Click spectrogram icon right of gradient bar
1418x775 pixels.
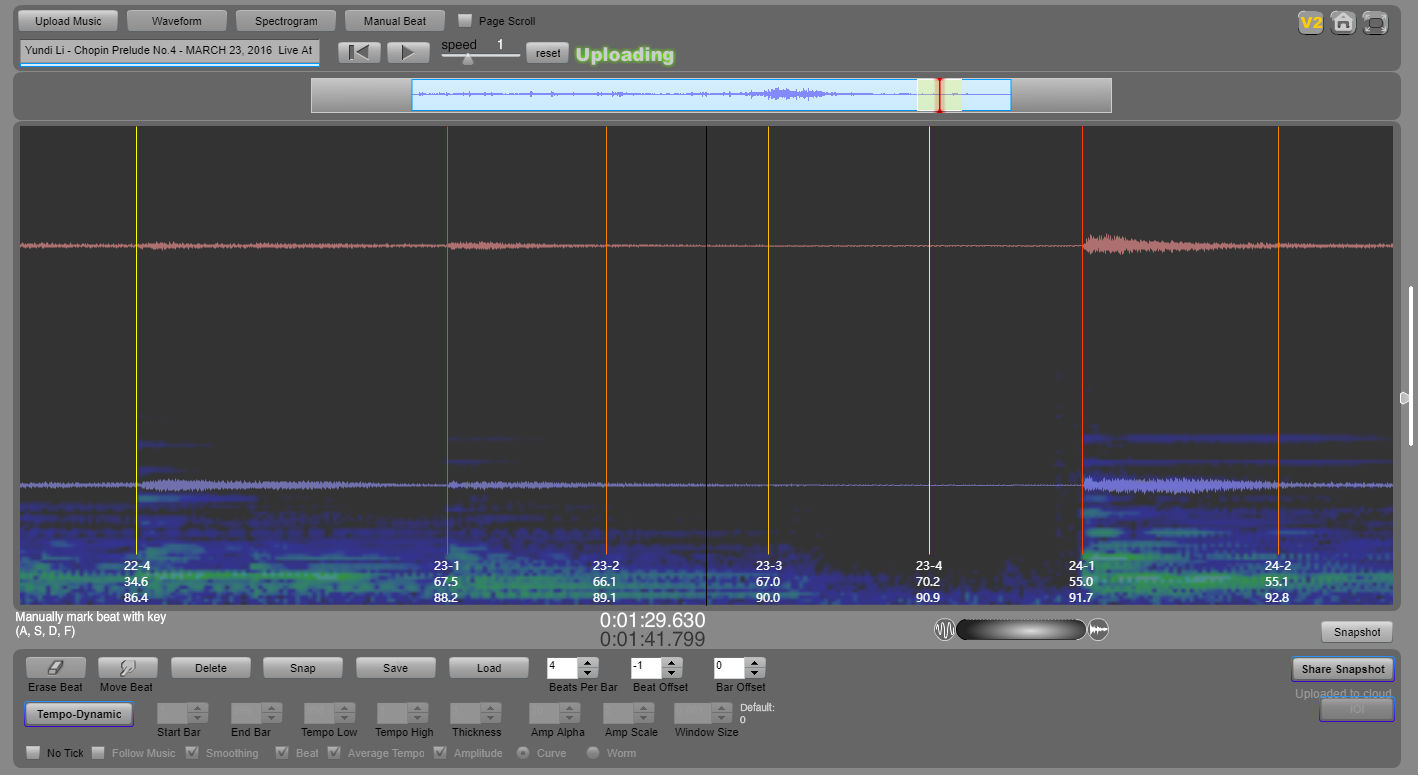(x=1098, y=630)
